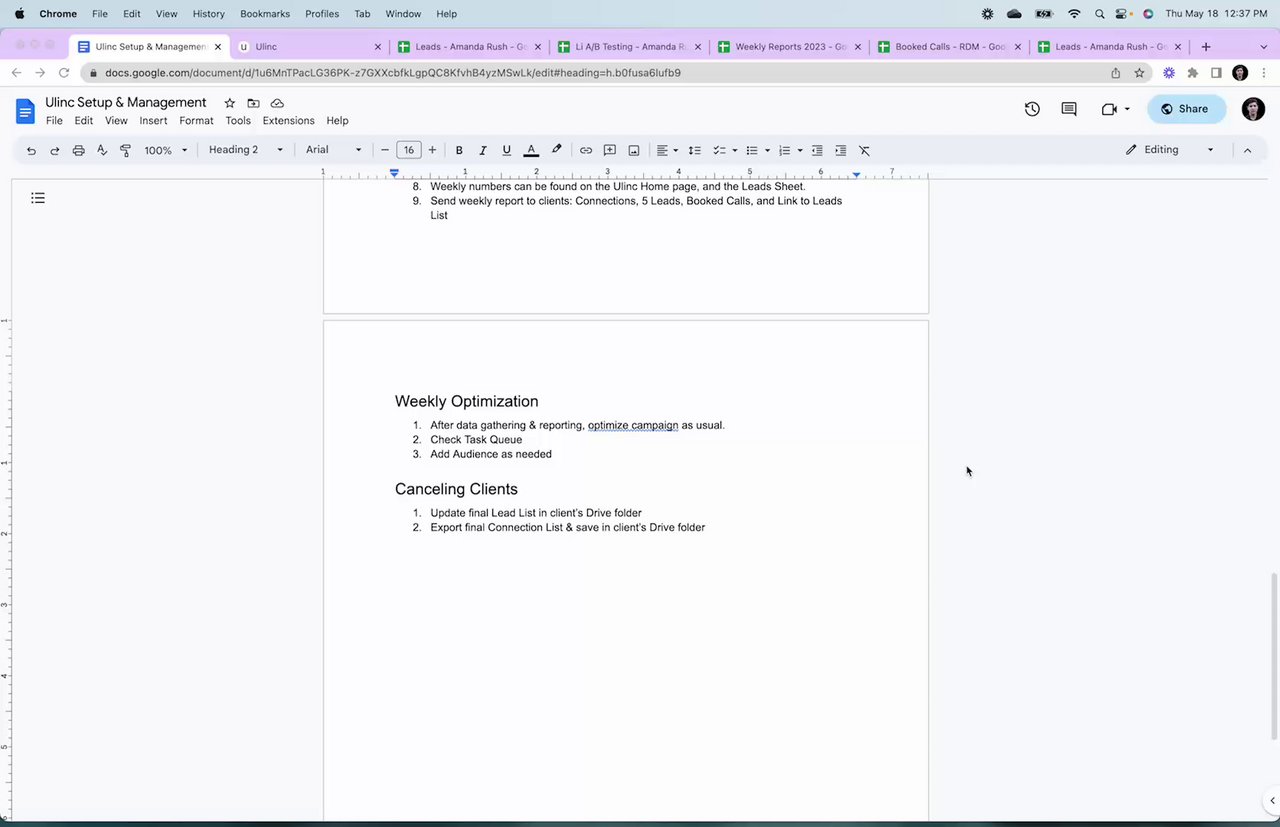The height and width of the screenshot is (827, 1280).
Task: Click the redo arrow in the toolbar
Action: [x=55, y=150]
